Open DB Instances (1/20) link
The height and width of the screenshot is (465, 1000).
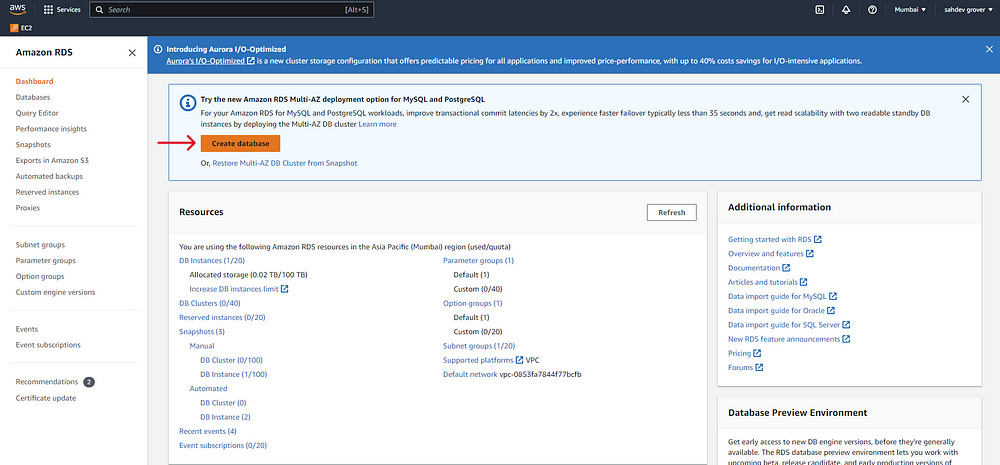[x=212, y=260]
